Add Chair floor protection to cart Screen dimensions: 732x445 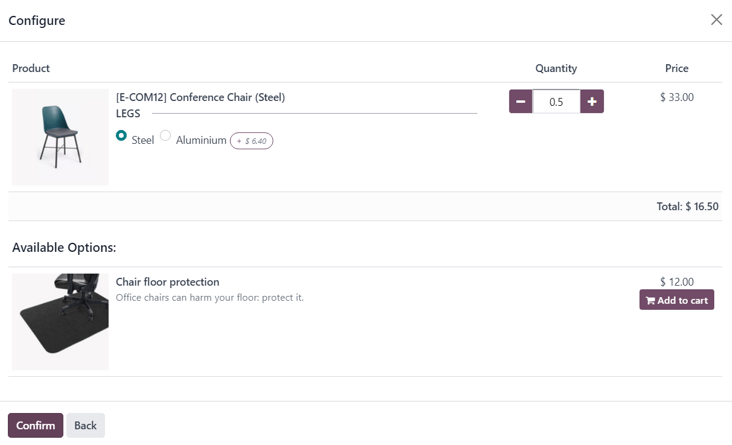click(x=676, y=300)
